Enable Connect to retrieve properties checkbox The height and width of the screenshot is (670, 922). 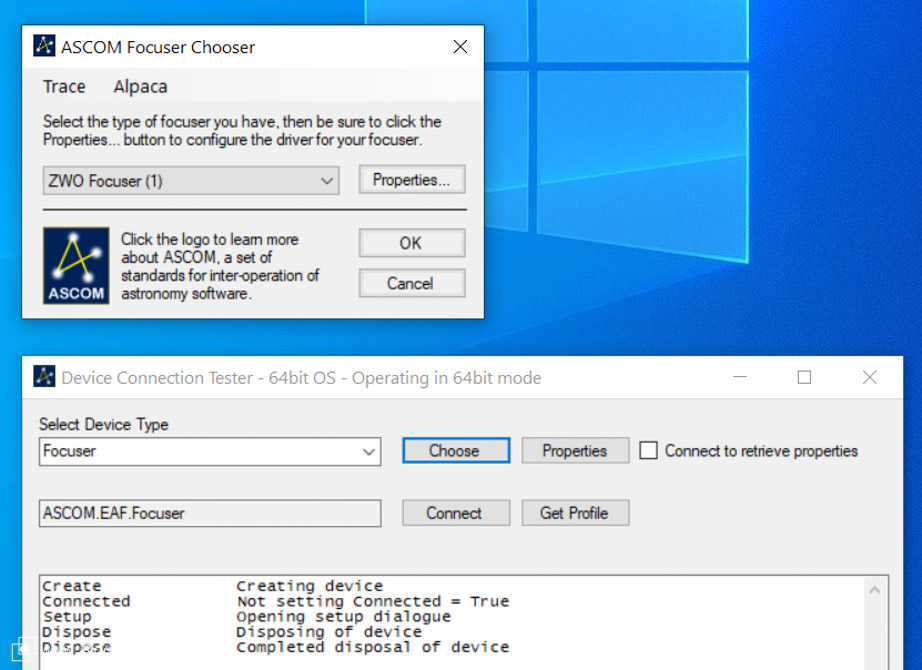point(649,451)
